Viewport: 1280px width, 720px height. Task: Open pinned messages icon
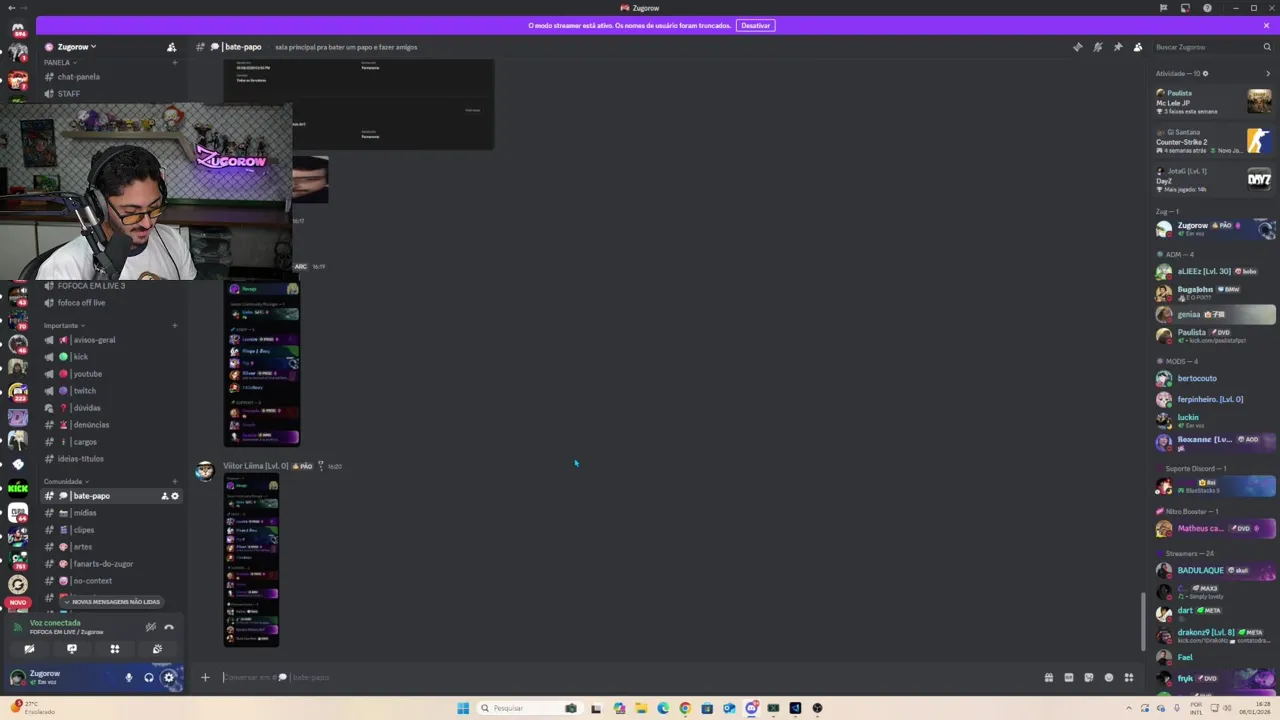1117,47
